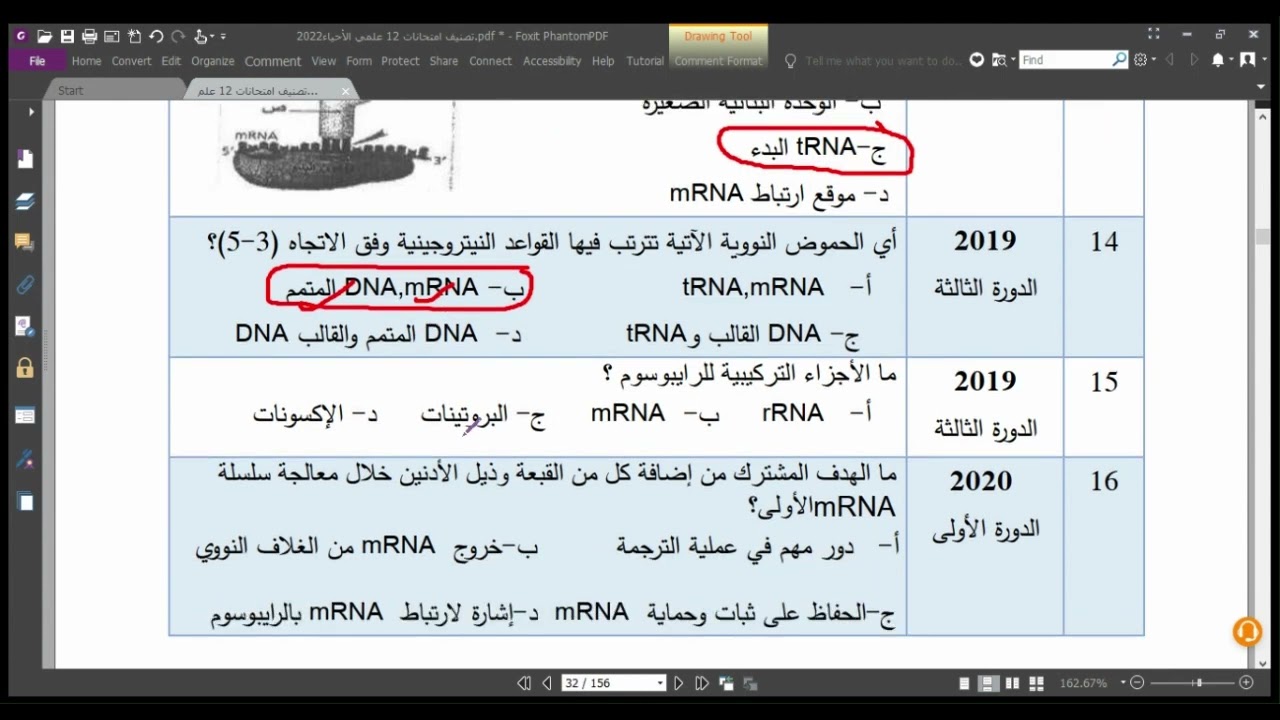Image resolution: width=1280 pixels, height=720 pixels.
Task: Click the zoom slider handle
Action: [1198, 683]
